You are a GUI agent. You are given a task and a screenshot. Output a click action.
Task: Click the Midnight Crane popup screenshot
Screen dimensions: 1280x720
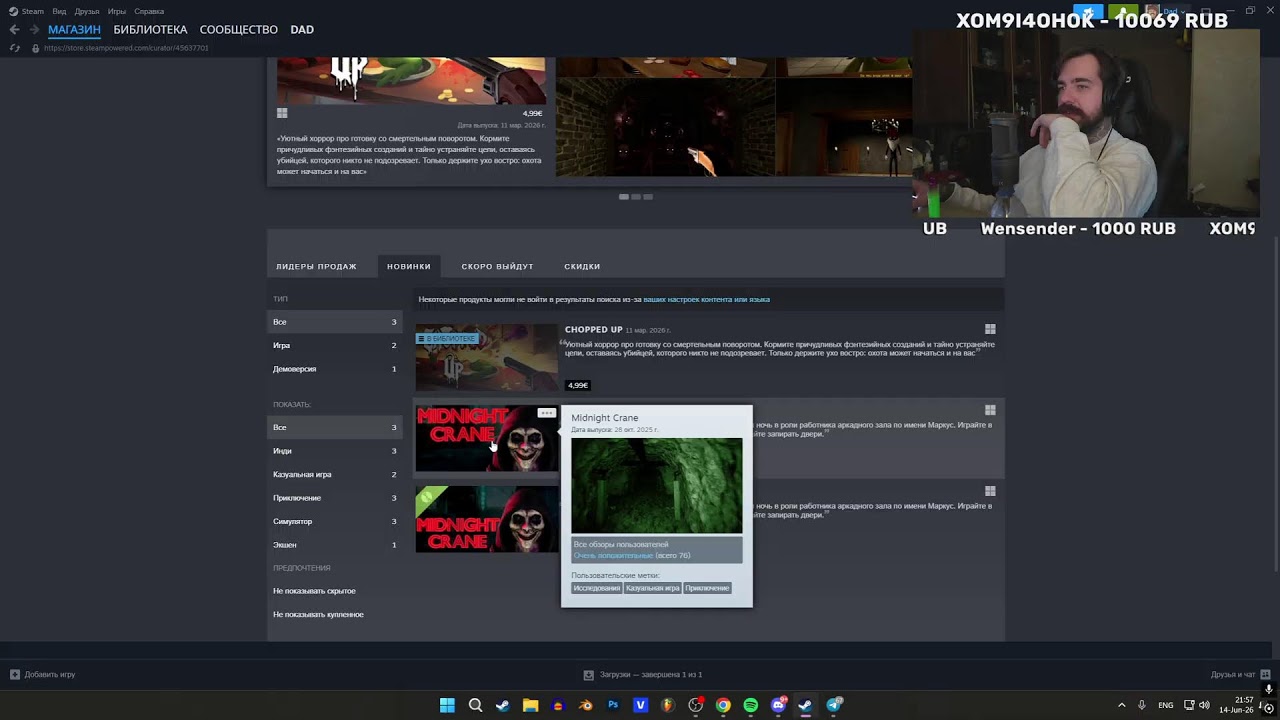[657, 485]
